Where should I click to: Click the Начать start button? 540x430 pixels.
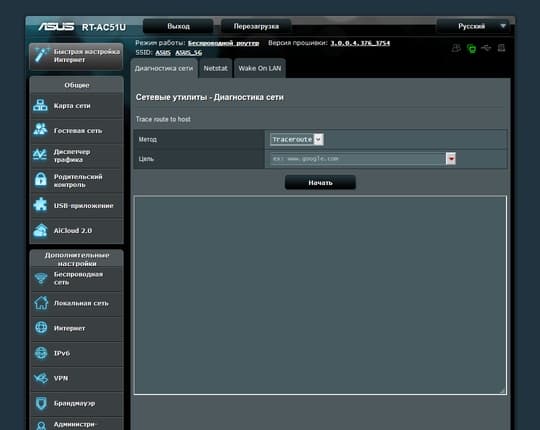pyautogui.click(x=320, y=182)
